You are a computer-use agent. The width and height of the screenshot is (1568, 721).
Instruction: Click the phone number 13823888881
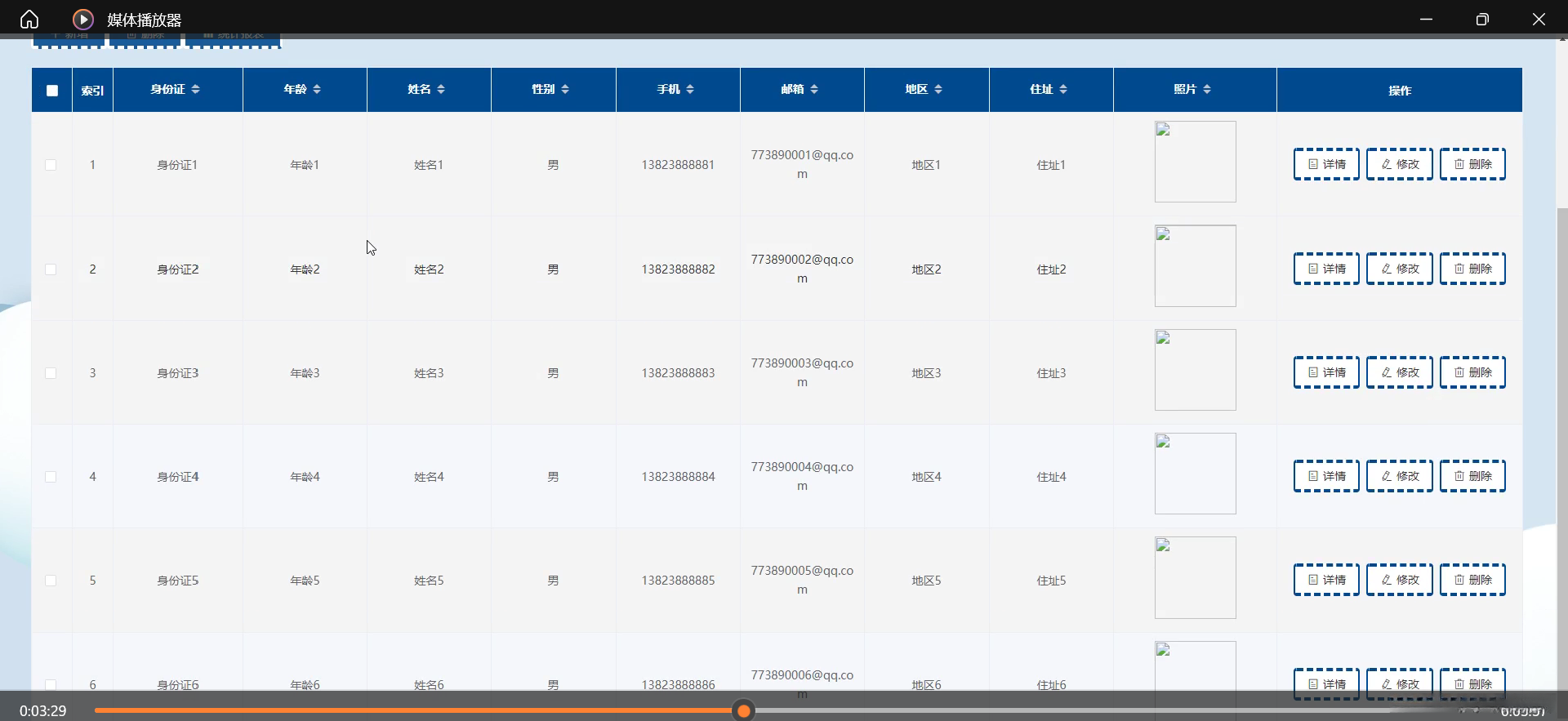(x=678, y=165)
